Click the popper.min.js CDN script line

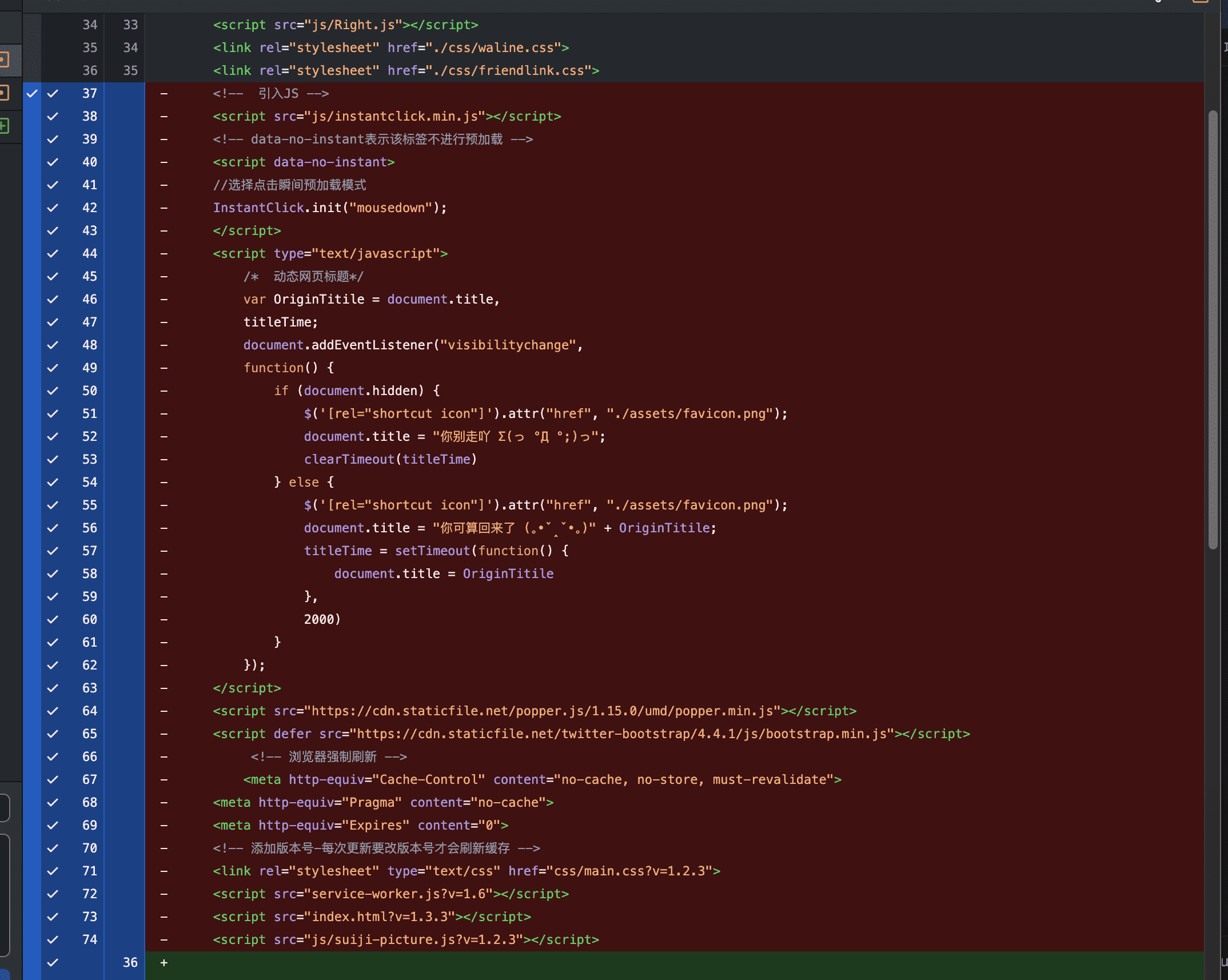click(x=535, y=711)
